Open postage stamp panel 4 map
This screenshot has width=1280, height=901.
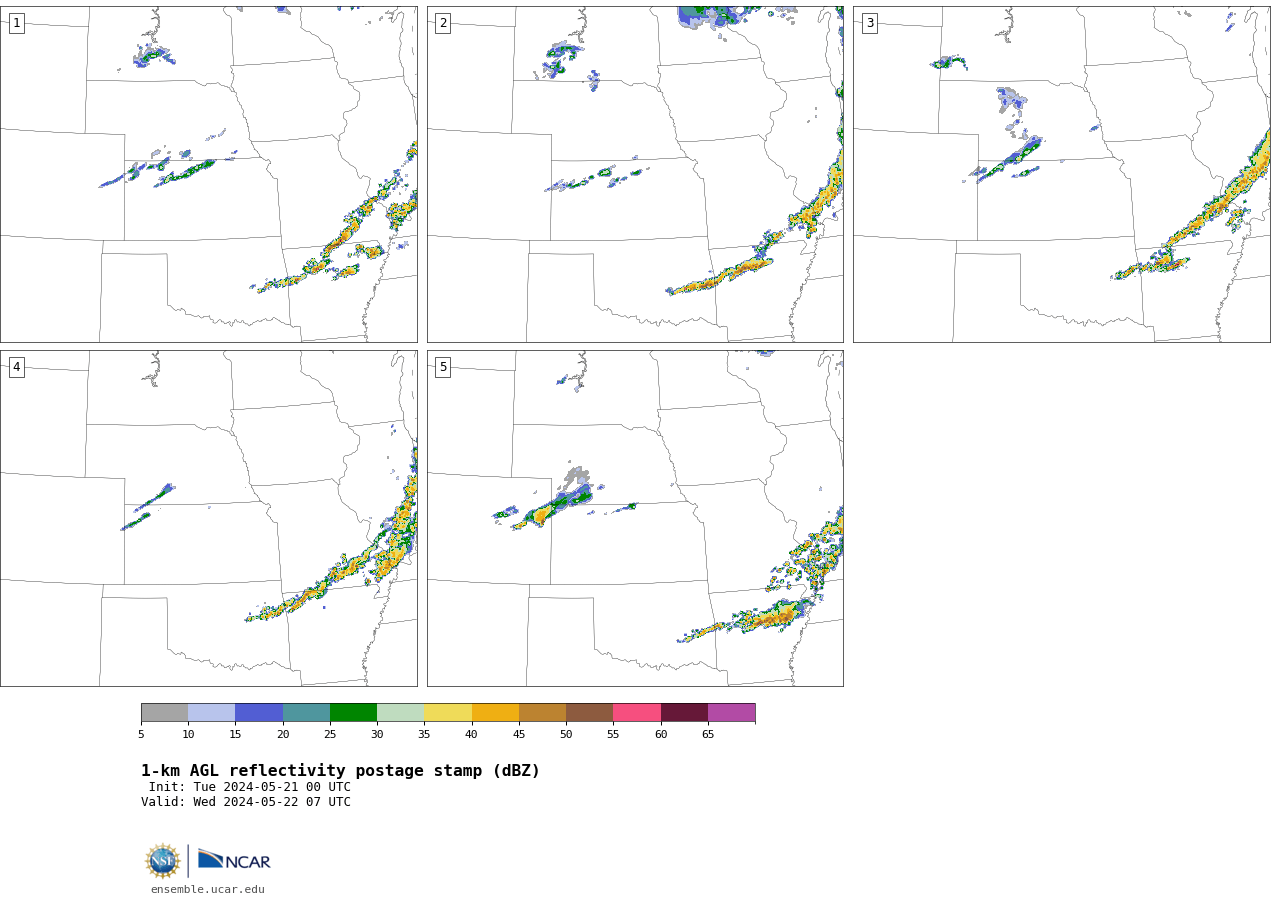click(x=208, y=518)
